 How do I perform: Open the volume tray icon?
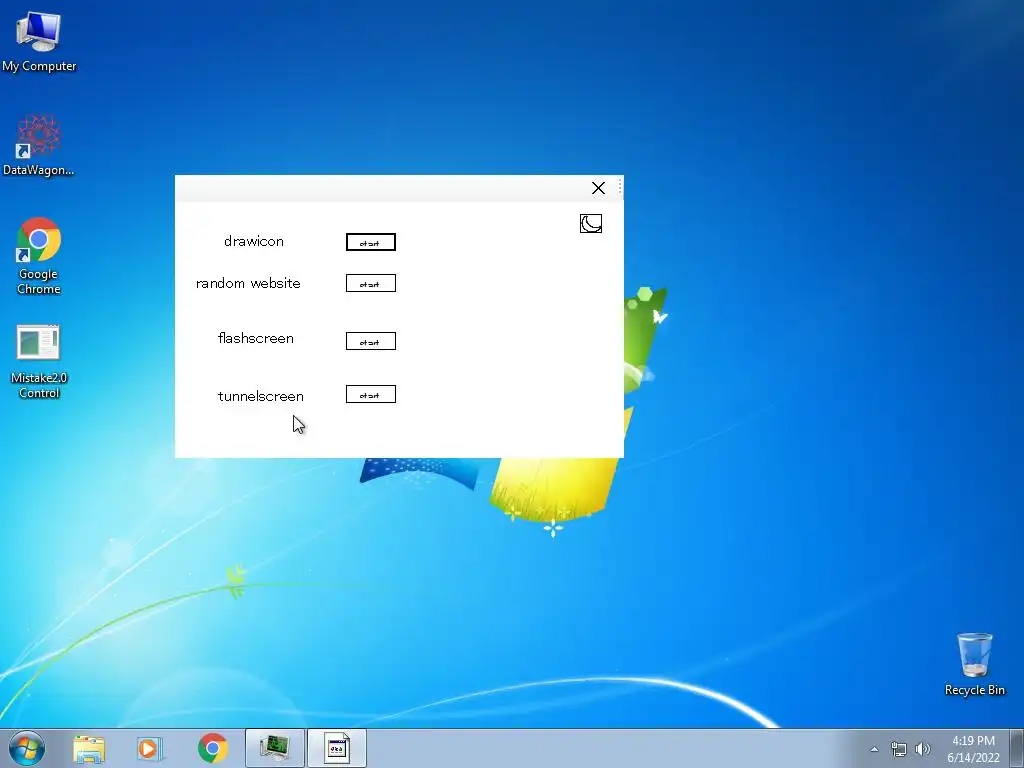[922, 749]
